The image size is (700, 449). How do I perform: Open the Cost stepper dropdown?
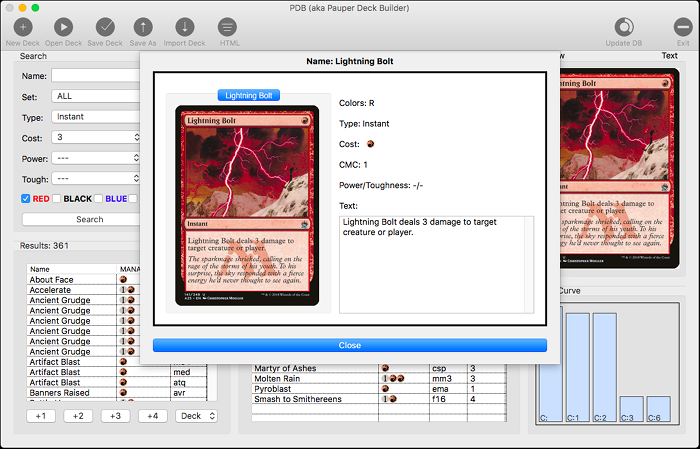(x=96, y=137)
